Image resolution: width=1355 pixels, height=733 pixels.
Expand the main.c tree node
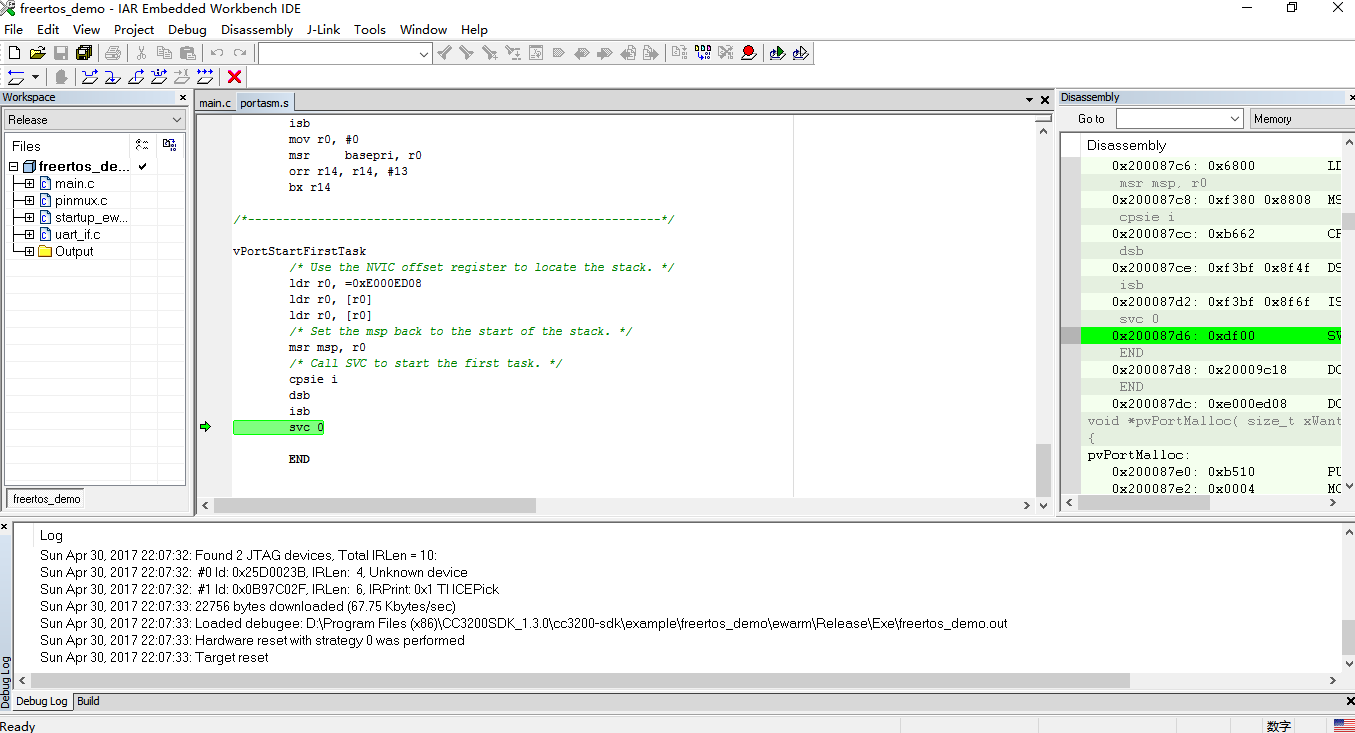pos(30,184)
